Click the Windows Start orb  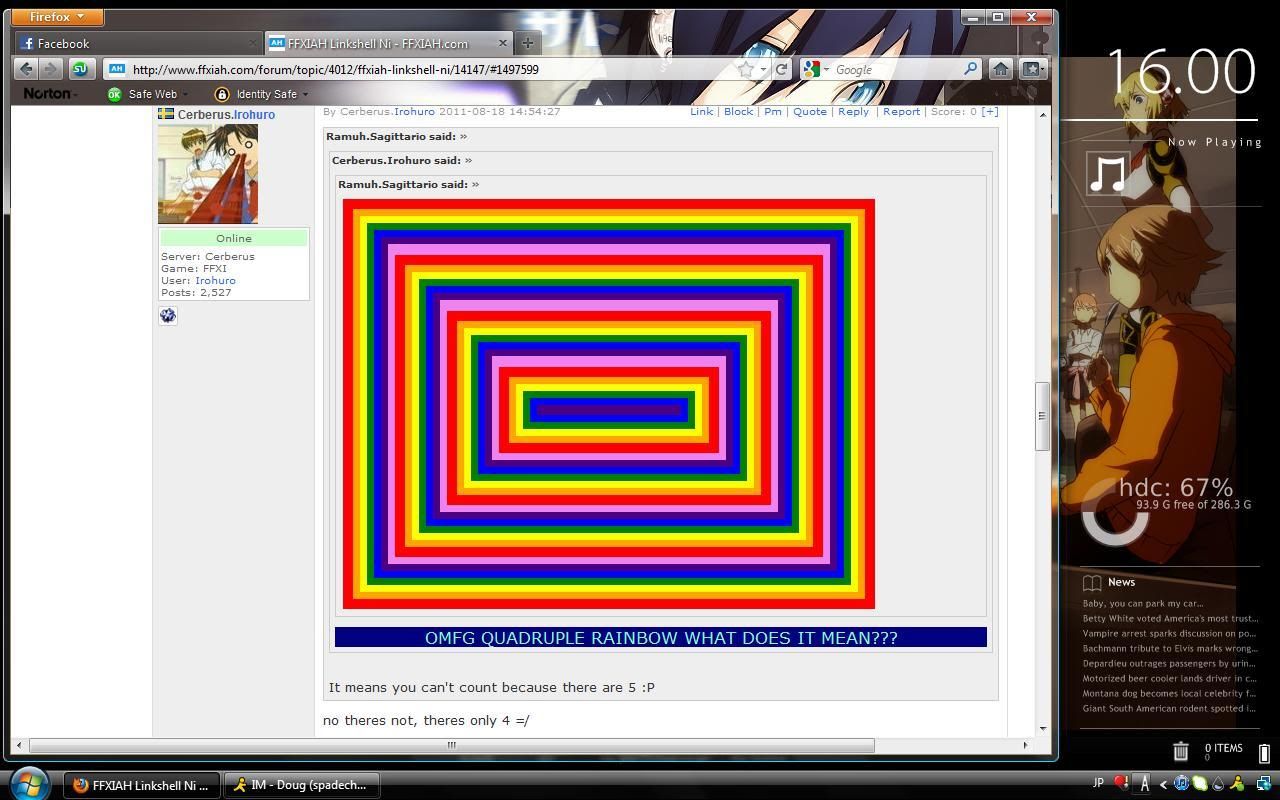coord(30,783)
